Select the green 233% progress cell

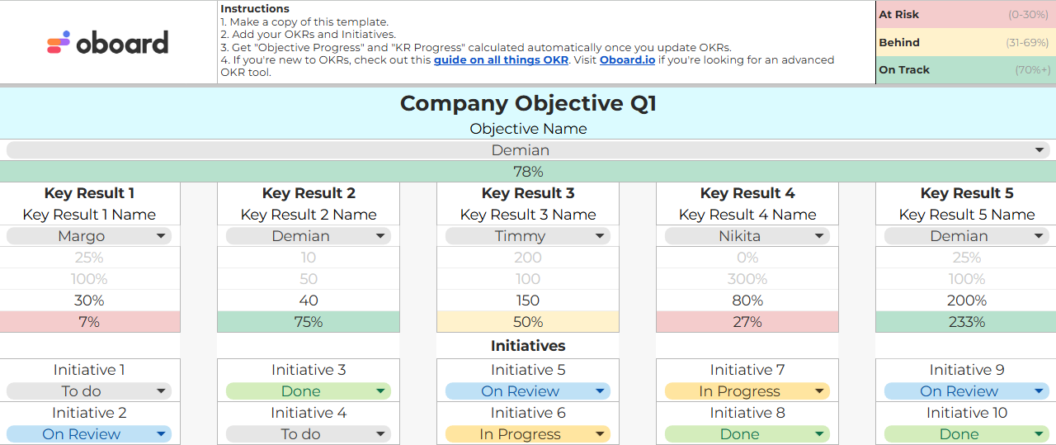click(x=966, y=322)
